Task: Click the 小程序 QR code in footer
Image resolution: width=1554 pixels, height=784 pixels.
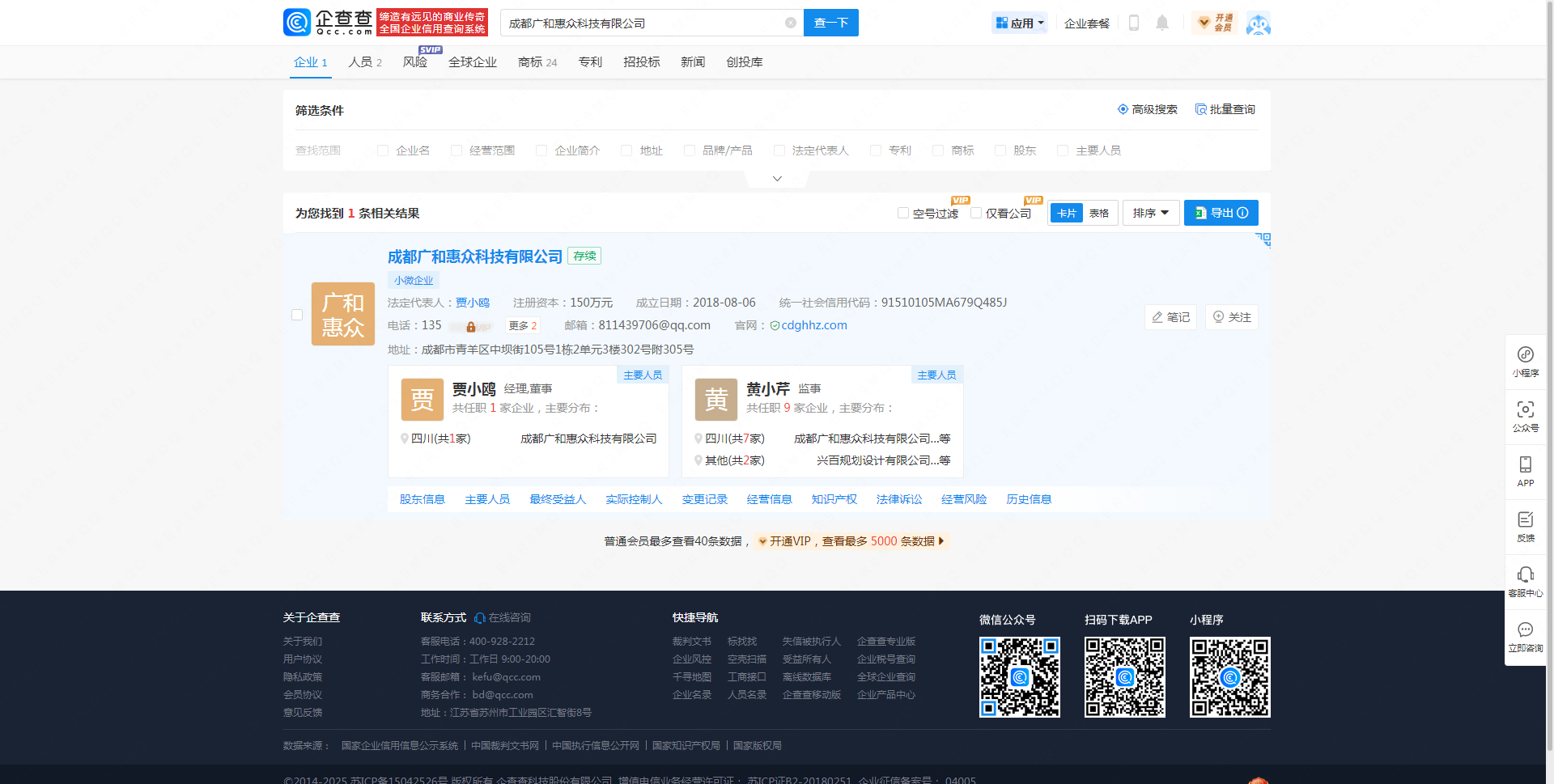Action: [x=1230, y=677]
